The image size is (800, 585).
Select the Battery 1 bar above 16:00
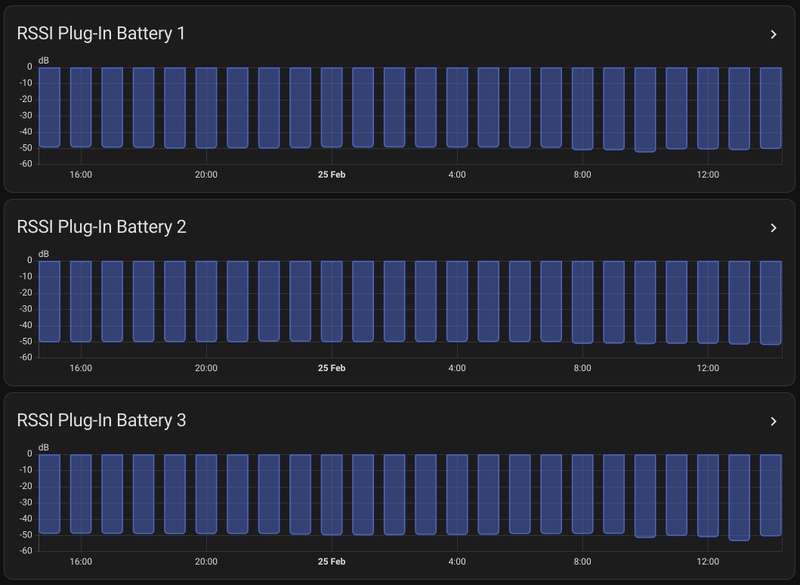click(81, 107)
